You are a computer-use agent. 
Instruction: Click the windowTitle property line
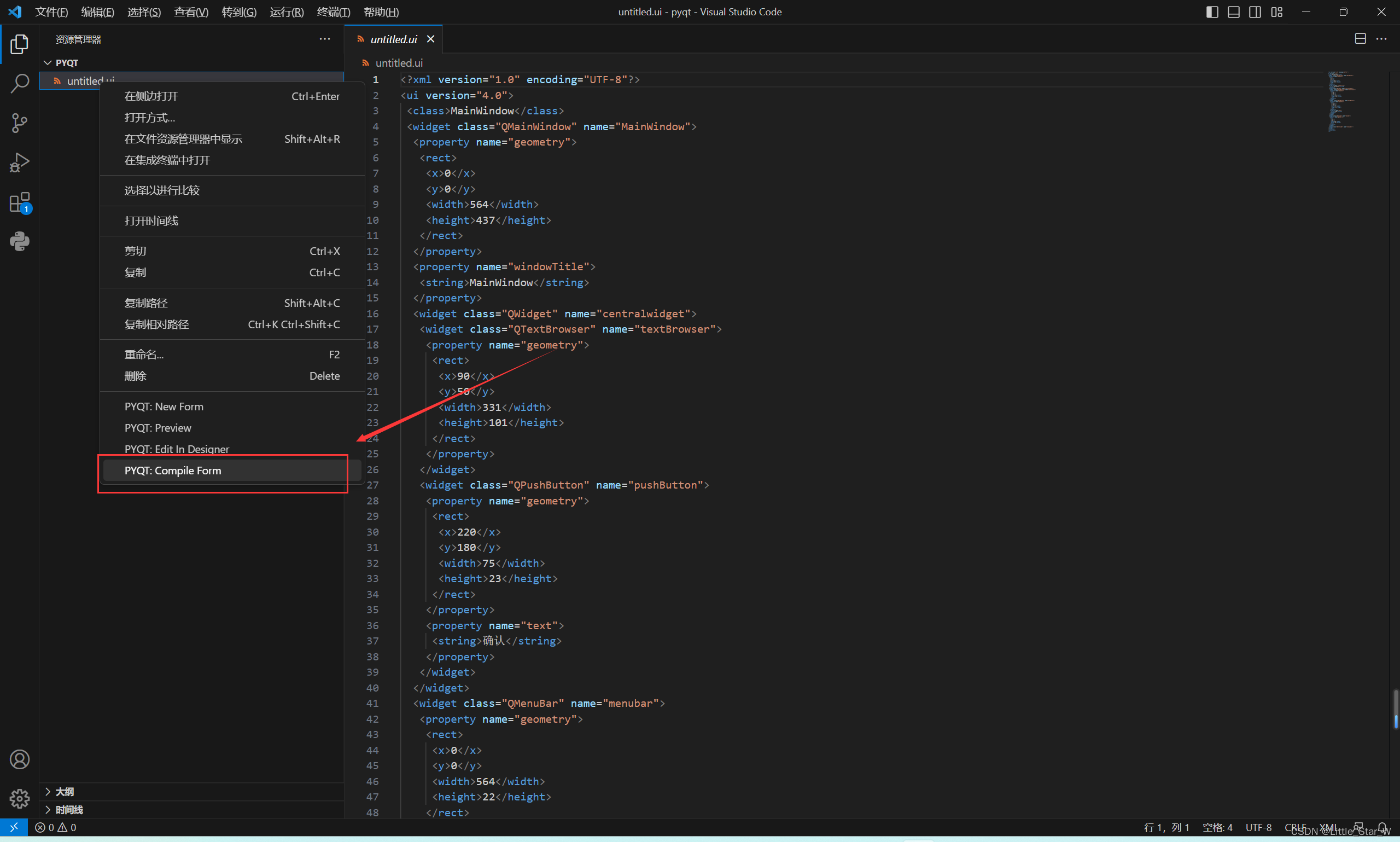[x=504, y=266]
